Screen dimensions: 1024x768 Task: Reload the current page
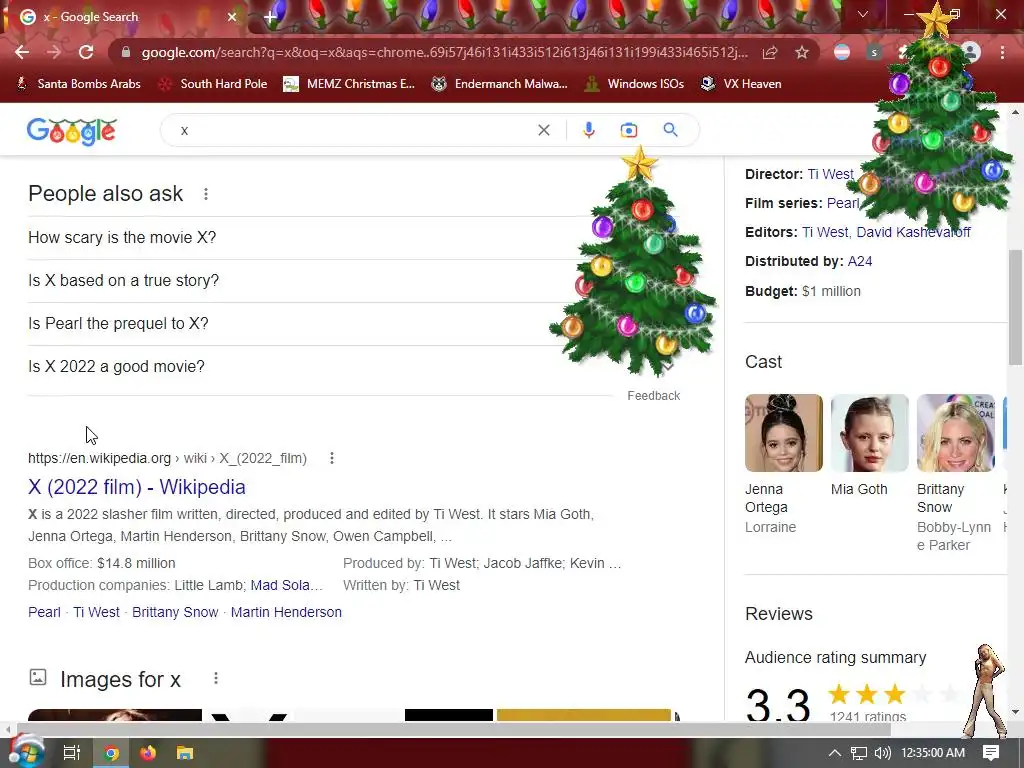pos(86,52)
